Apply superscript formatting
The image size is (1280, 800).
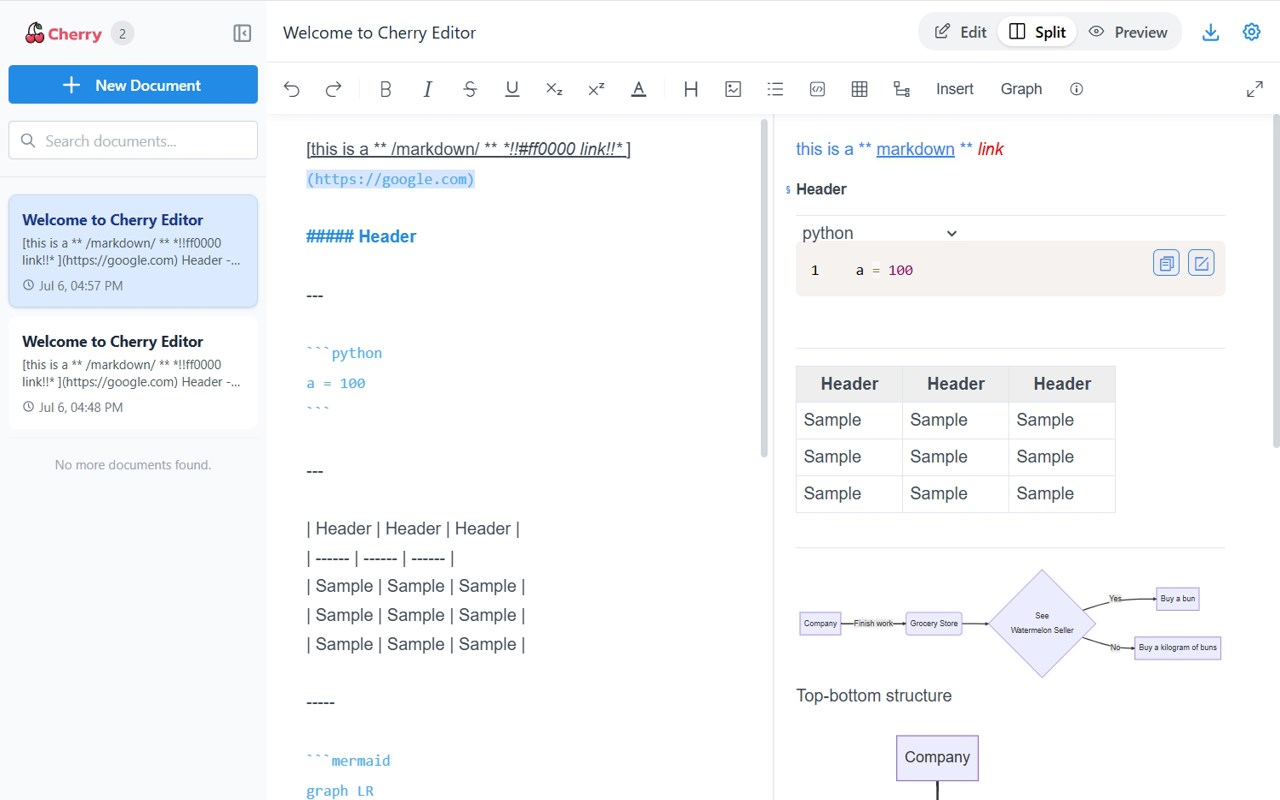point(596,89)
